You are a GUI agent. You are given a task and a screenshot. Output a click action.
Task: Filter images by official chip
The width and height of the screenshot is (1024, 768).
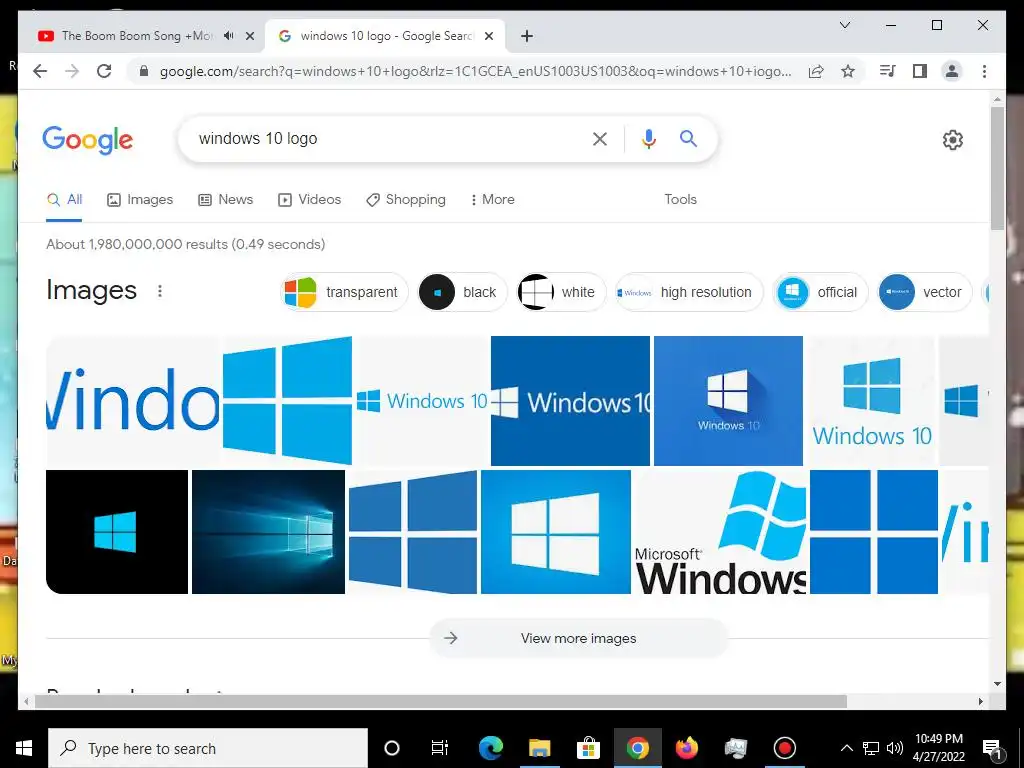pyautogui.click(x=820, y=292)
